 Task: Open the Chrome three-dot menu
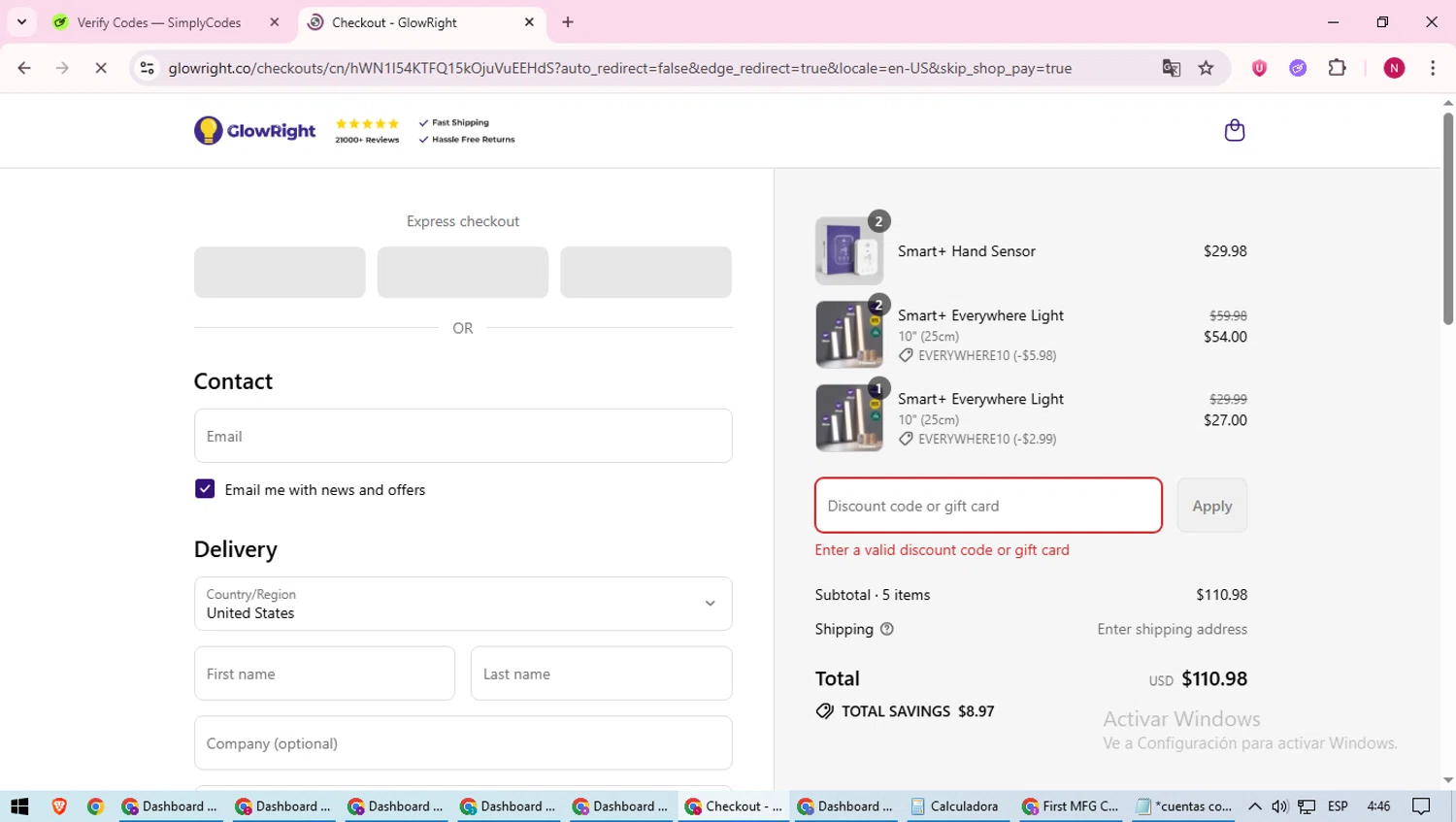pyautogui.click(x=1433, y=68)
